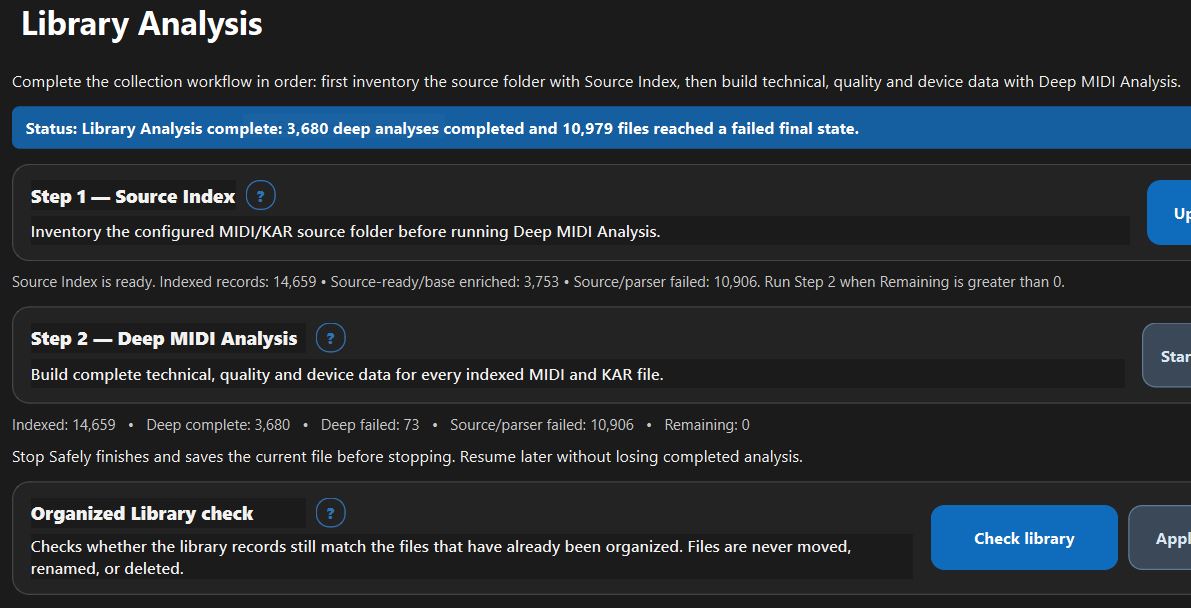1191x608 pixels.
Task: Click the Step 2 — Deep MIDI Analysis heading
Action: [x=164, y=339]
